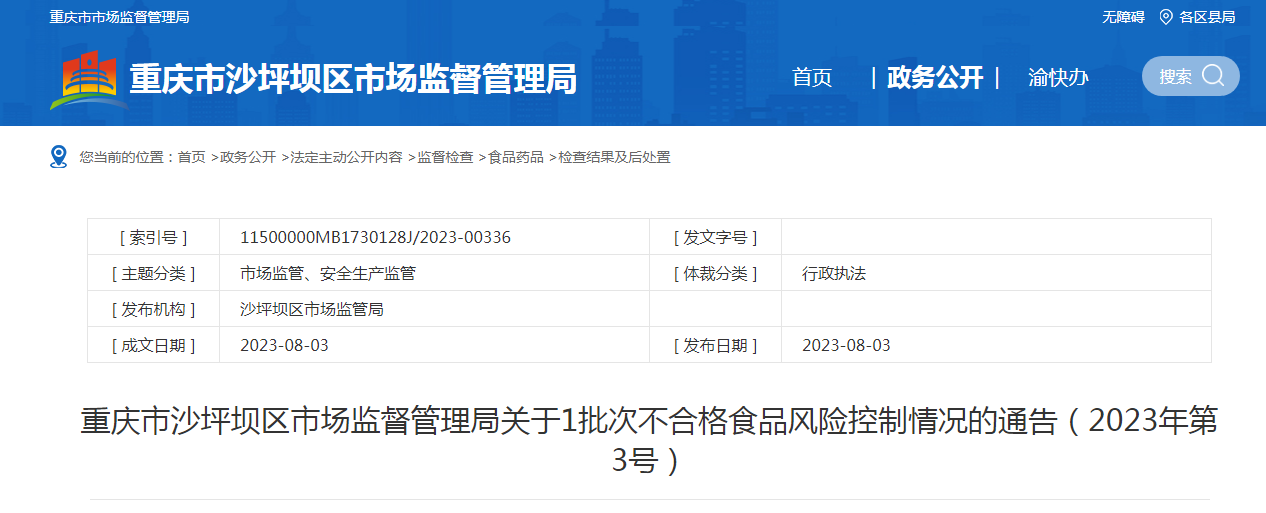Go to 政务公开 in breadcrumb
This screenshot has height=513, width=1266.
click(x=248, y=157)
